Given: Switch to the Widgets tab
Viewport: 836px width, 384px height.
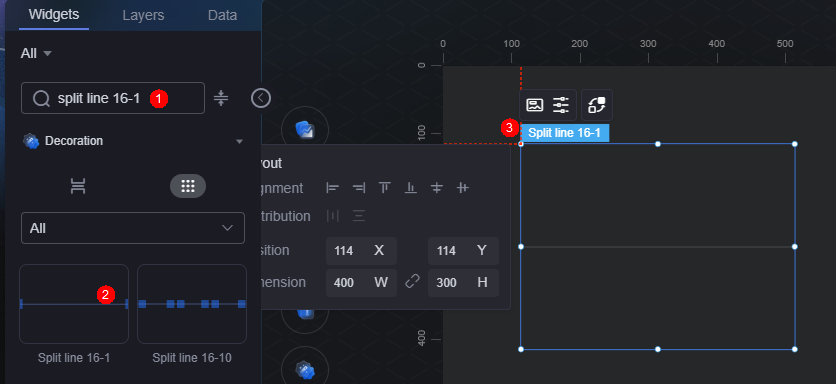Looking at the screenshot, I should tap(54, 14).
